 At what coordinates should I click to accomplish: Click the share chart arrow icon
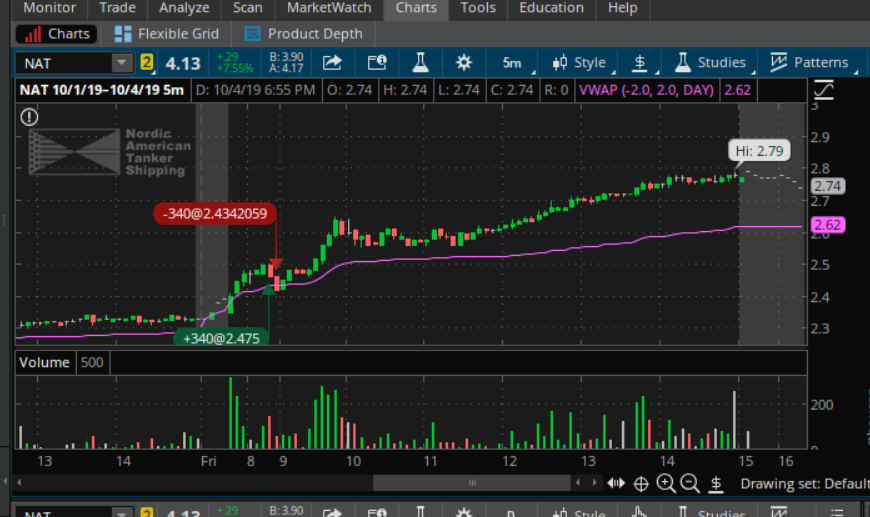point(332,63)
